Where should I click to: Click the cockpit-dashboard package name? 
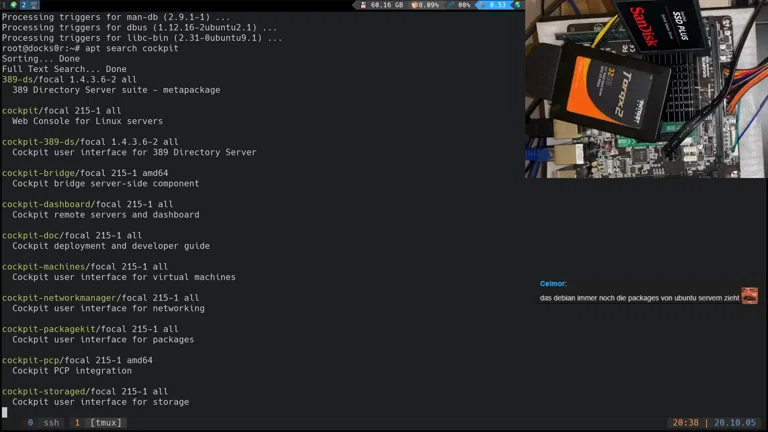click(x=46, y=204)
